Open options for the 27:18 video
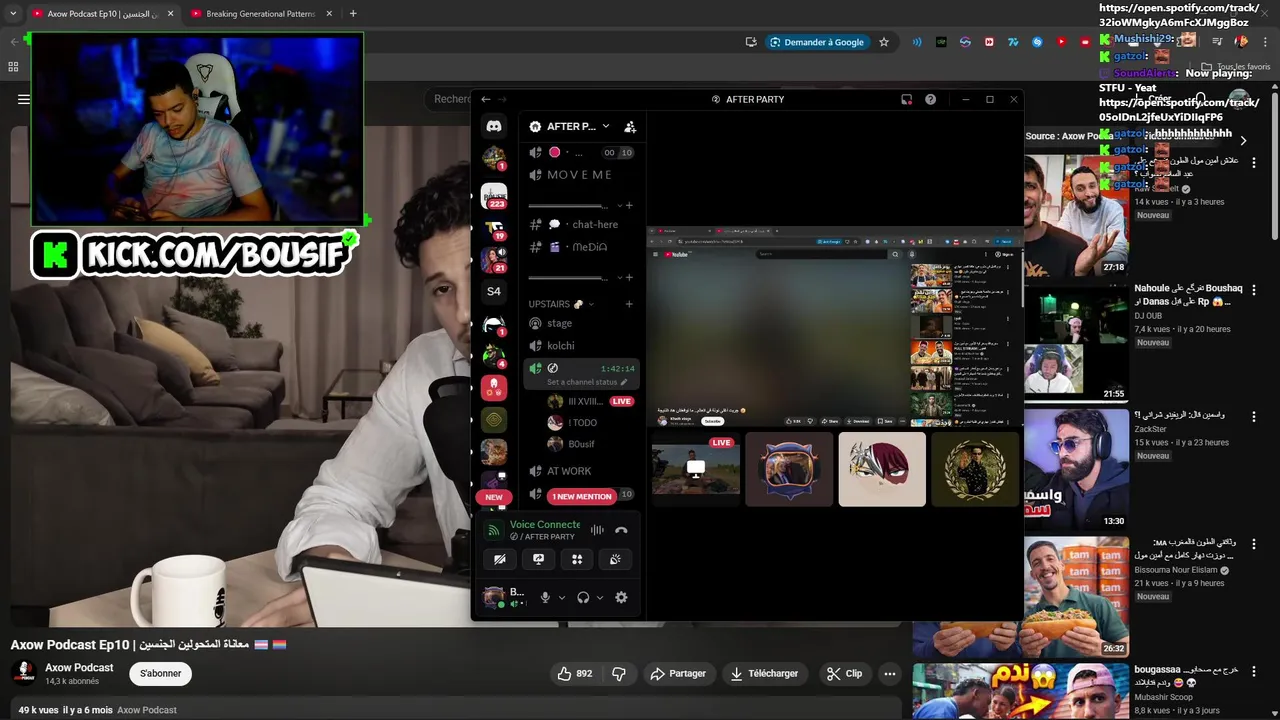The width and height of the screenshot is (1280, 720). coord(1253,163)
